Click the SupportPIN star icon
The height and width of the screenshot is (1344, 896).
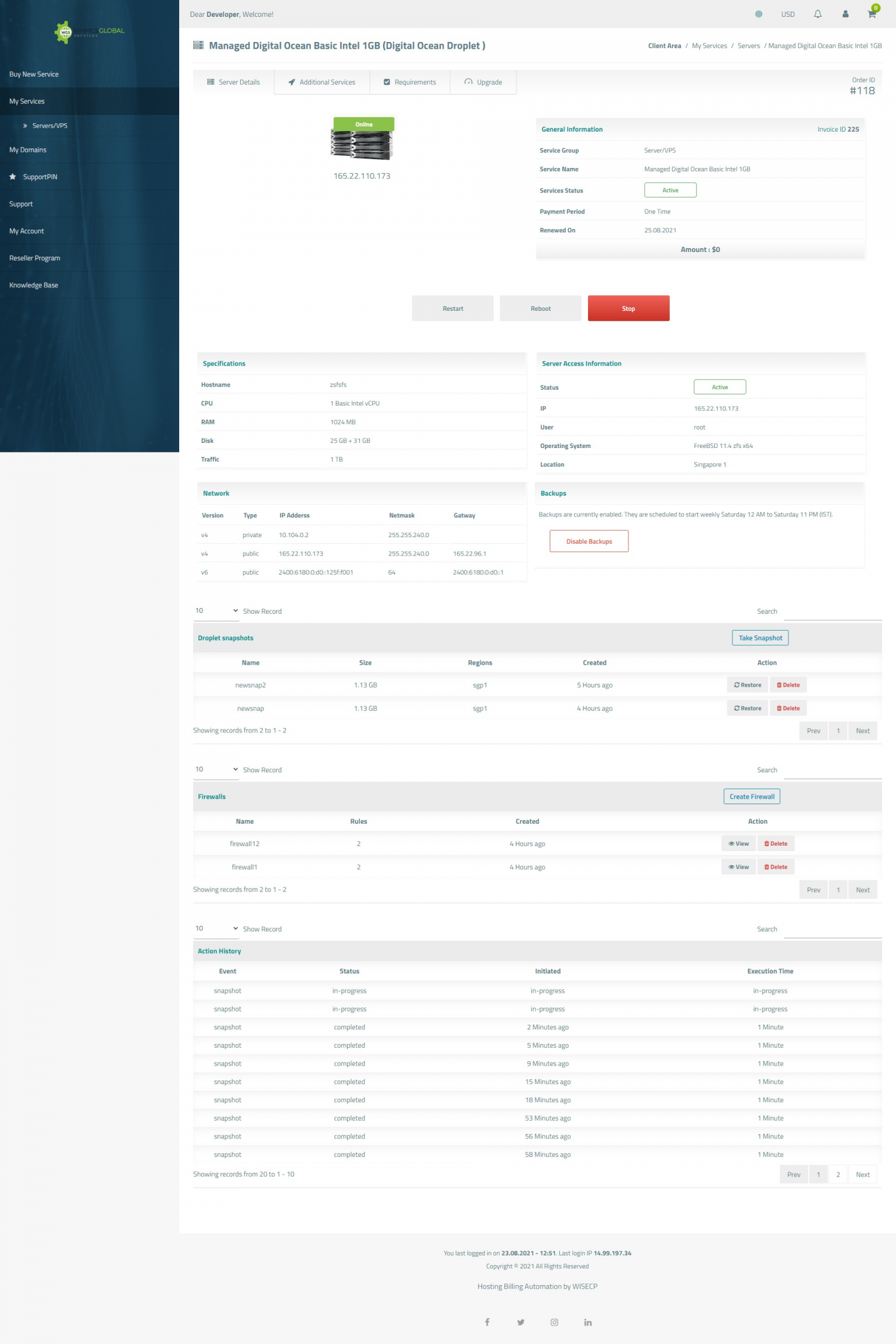(x=12, y=176)
